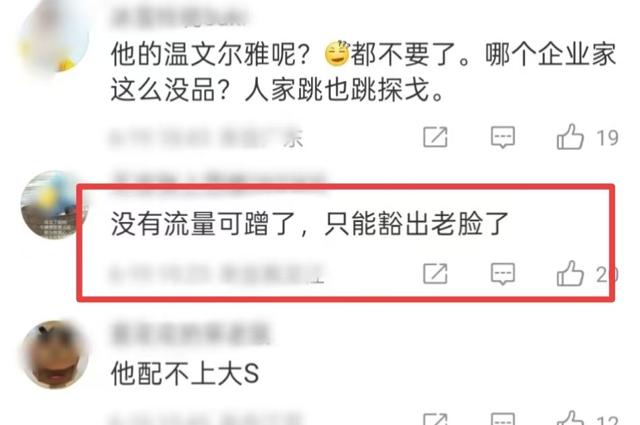
Task: Open the first commenter's yellow avatar
Action: pos(54,37)
